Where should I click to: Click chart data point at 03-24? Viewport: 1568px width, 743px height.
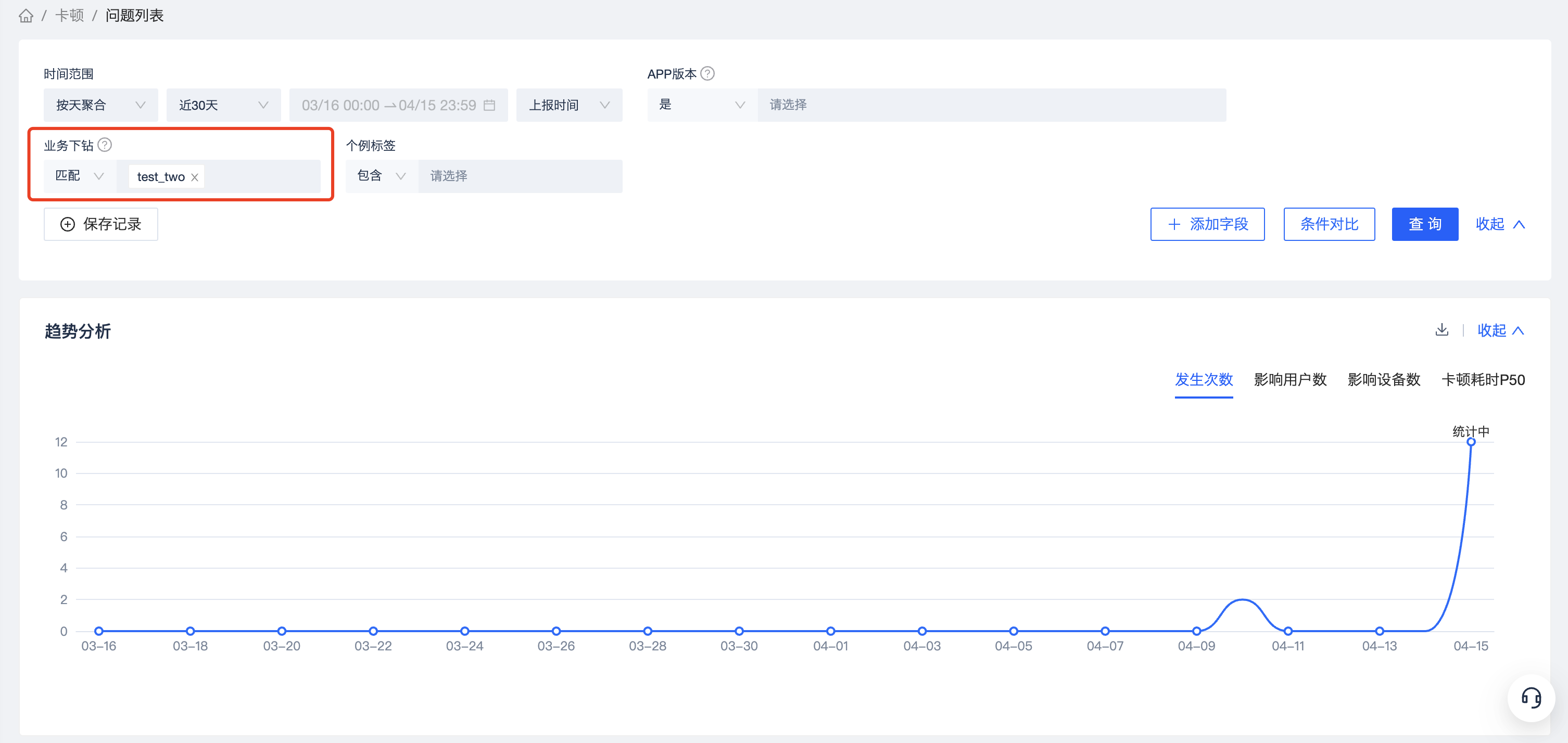pos(464,631)
